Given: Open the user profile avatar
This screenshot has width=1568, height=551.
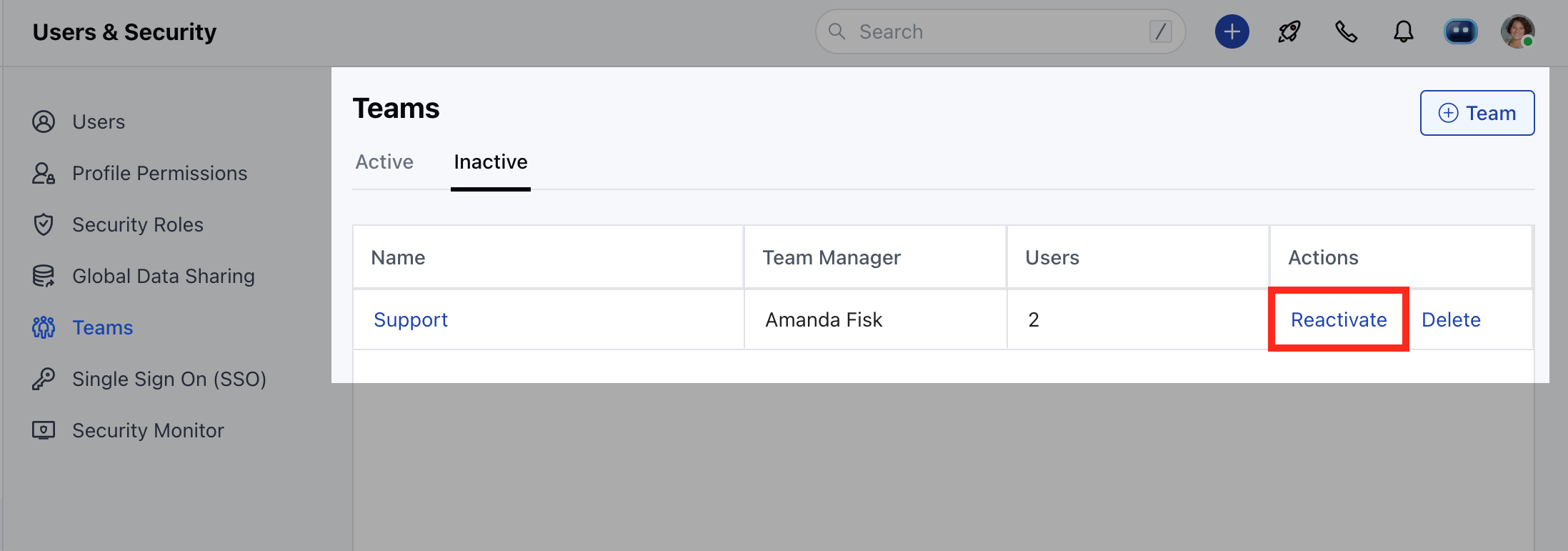Looking at the screenshot, I should tap(1517, 32).
